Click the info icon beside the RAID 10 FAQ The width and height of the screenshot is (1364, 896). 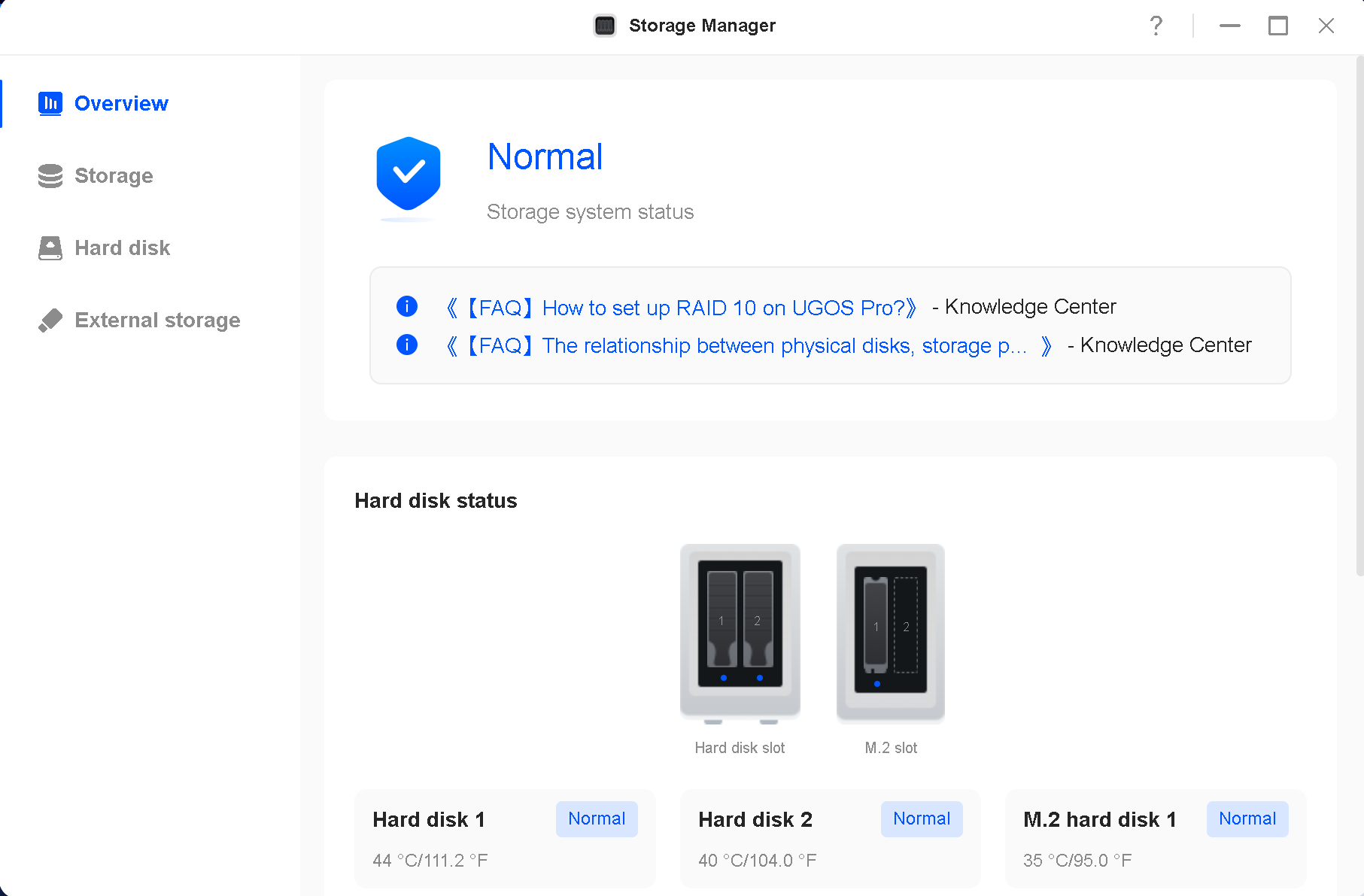coord(406,307)
